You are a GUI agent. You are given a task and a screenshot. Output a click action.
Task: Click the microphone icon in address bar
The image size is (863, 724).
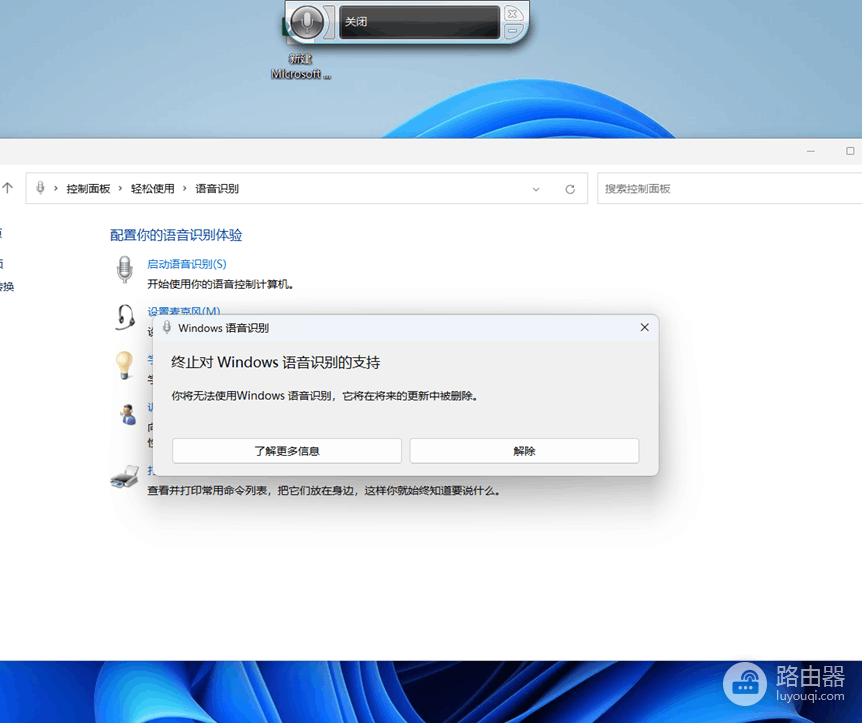(x=40, y=188)
